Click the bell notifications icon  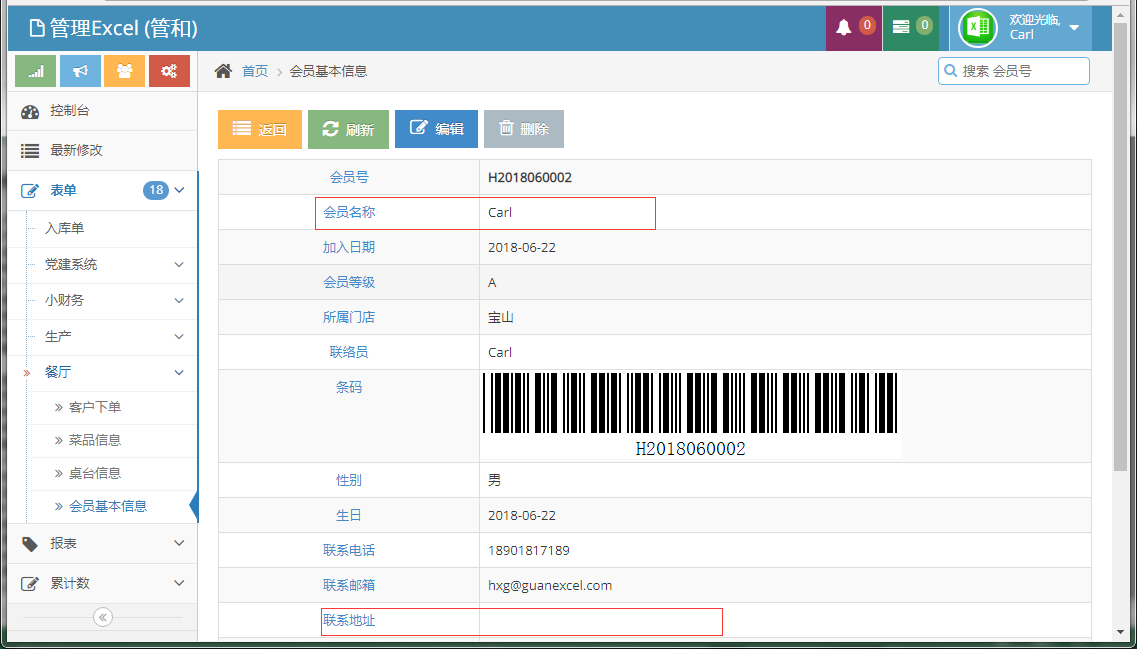(x=843, y=28)
